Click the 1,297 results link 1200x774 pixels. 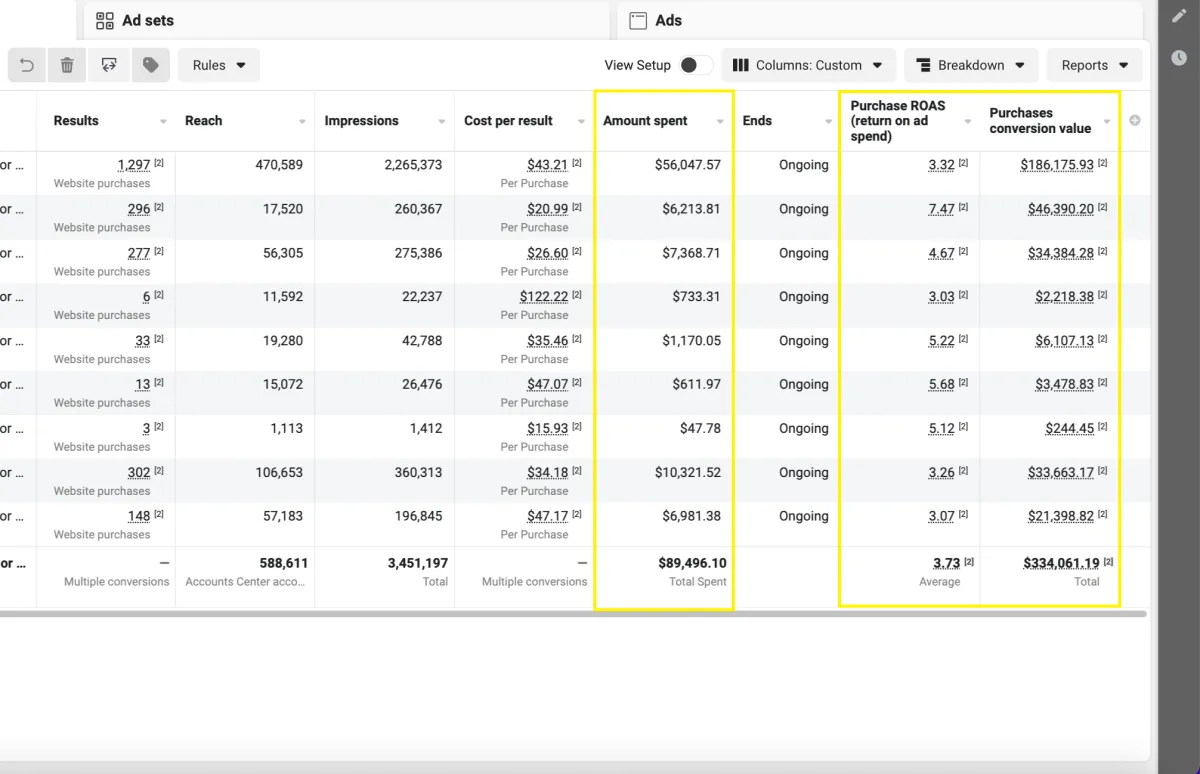pyautogui.click(x=134, y=165)
